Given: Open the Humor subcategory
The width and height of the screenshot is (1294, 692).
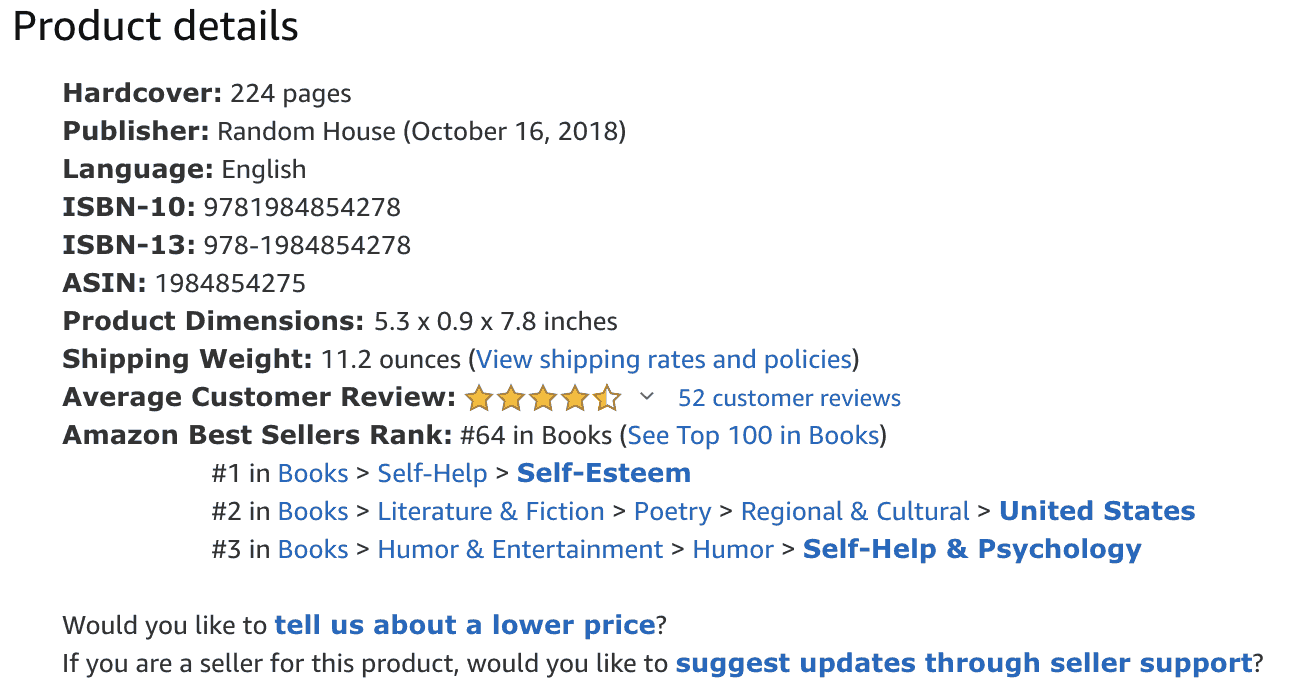Looking at the screenshot, I should pyautogui.click(x=733, y=549).
